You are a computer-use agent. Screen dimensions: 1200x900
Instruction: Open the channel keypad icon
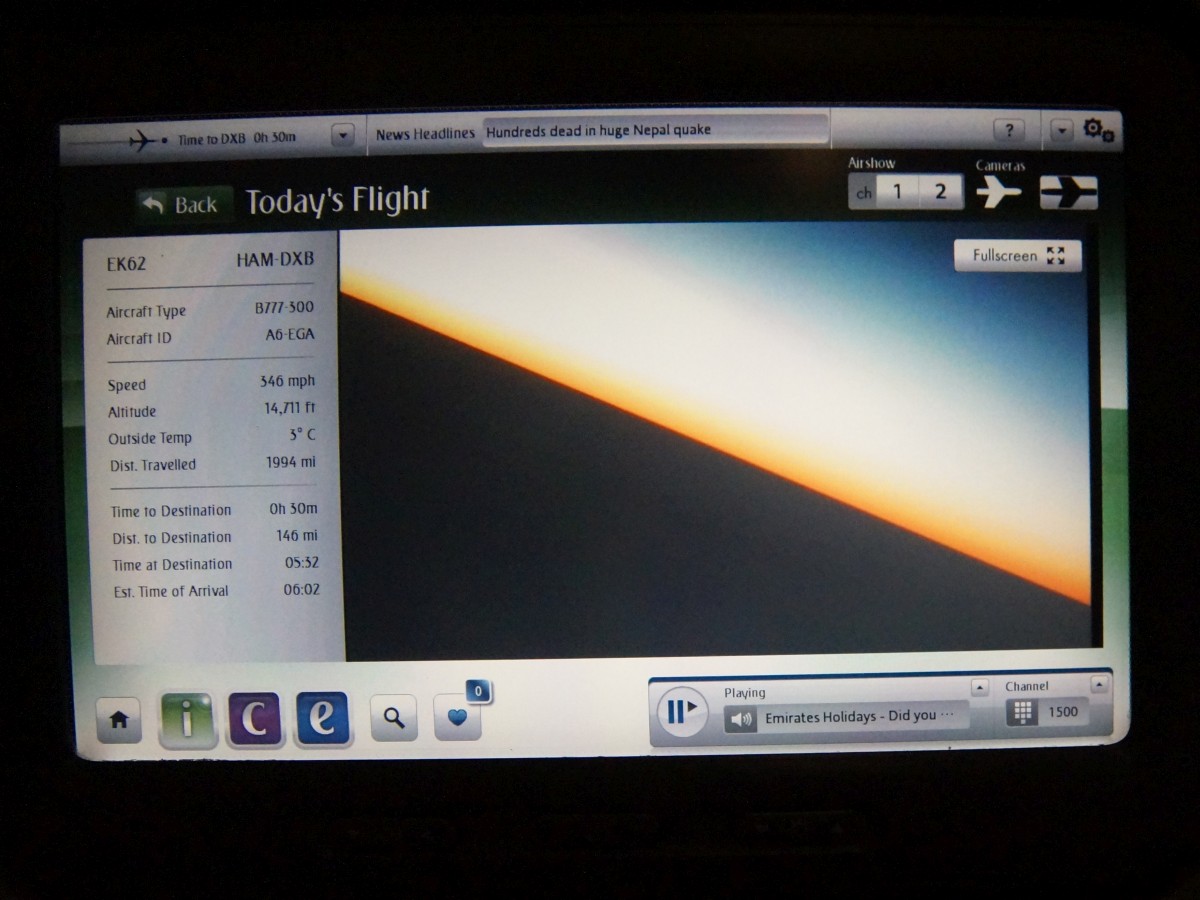tap(1021, 713)
